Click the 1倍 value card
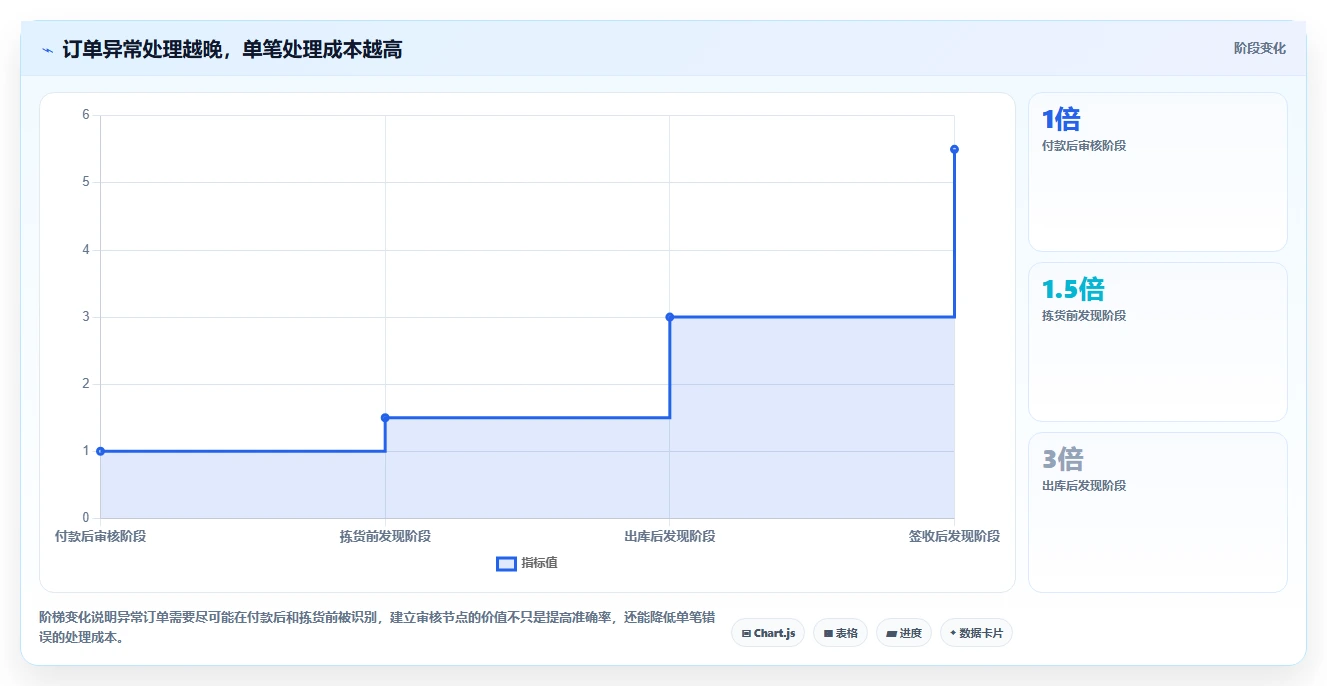 (x=1157, y=172)
